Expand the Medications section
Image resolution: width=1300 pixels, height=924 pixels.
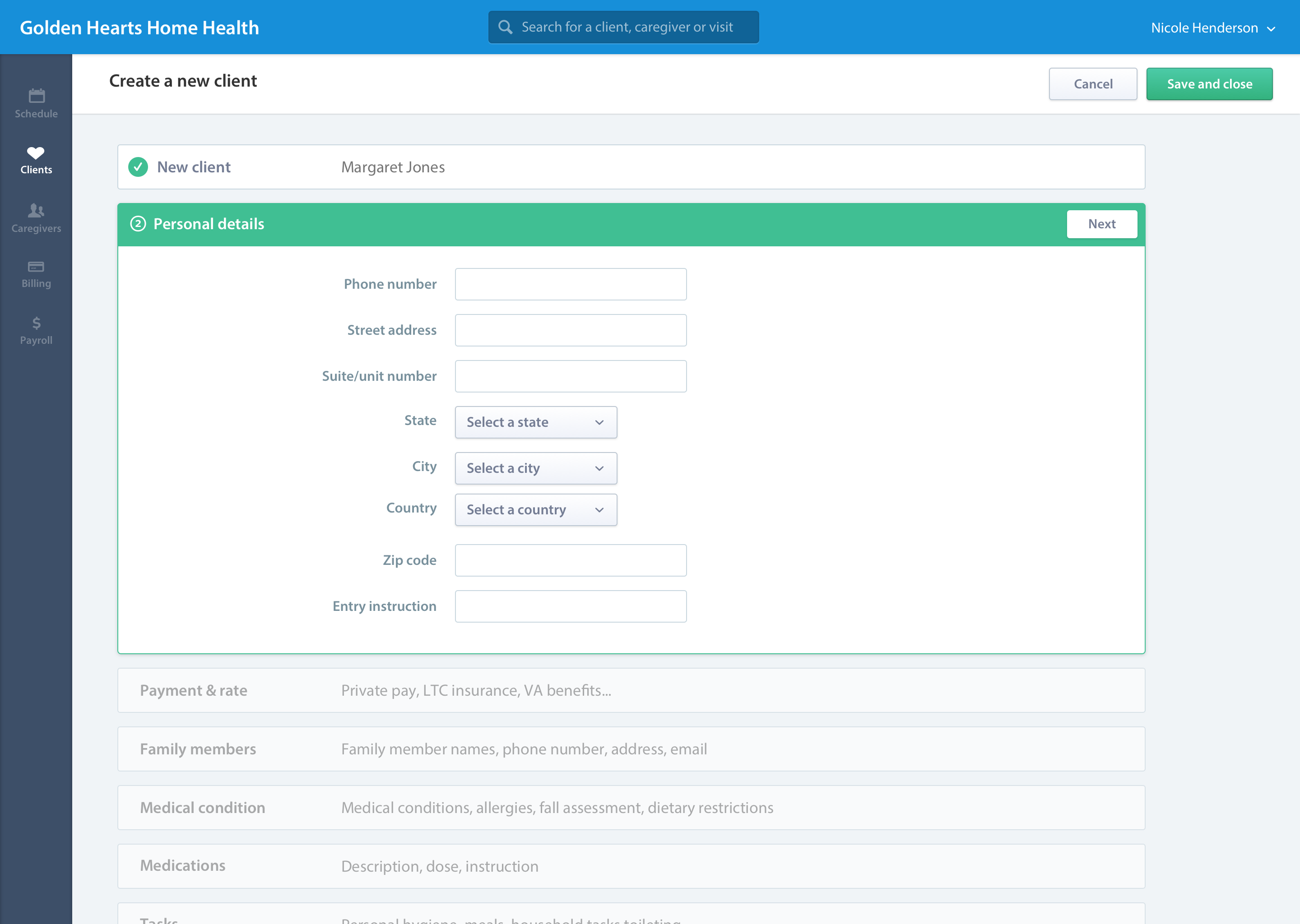631,866
